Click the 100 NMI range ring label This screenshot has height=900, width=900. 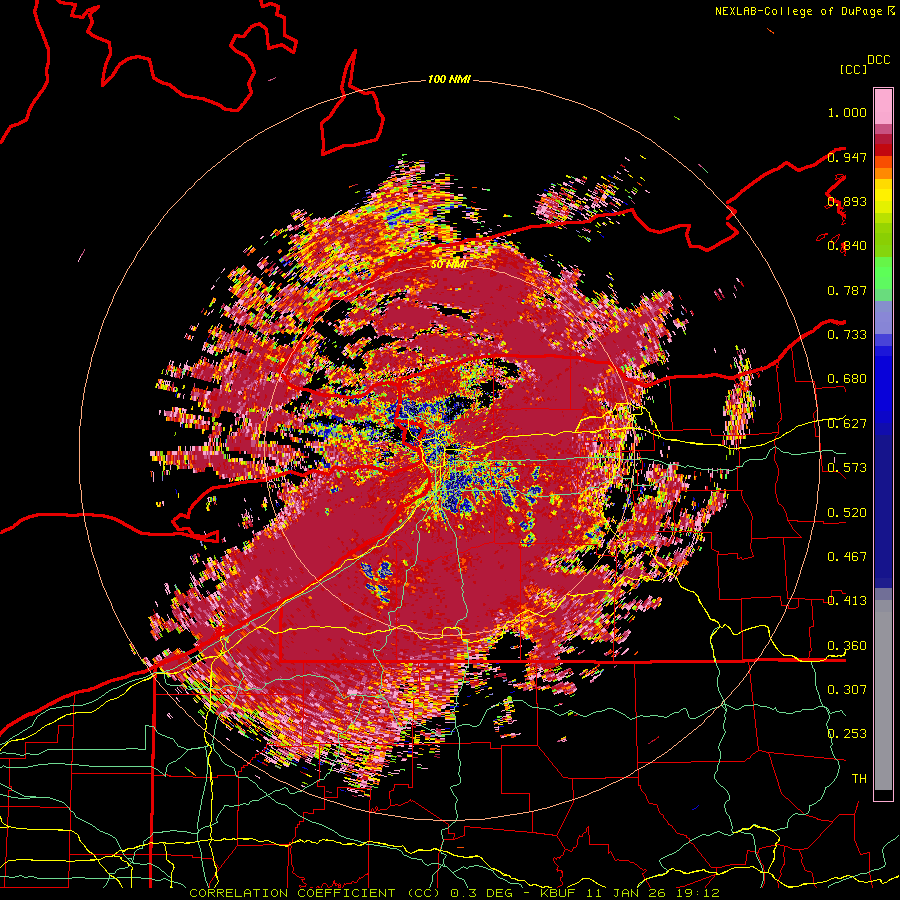coord(449,79)
